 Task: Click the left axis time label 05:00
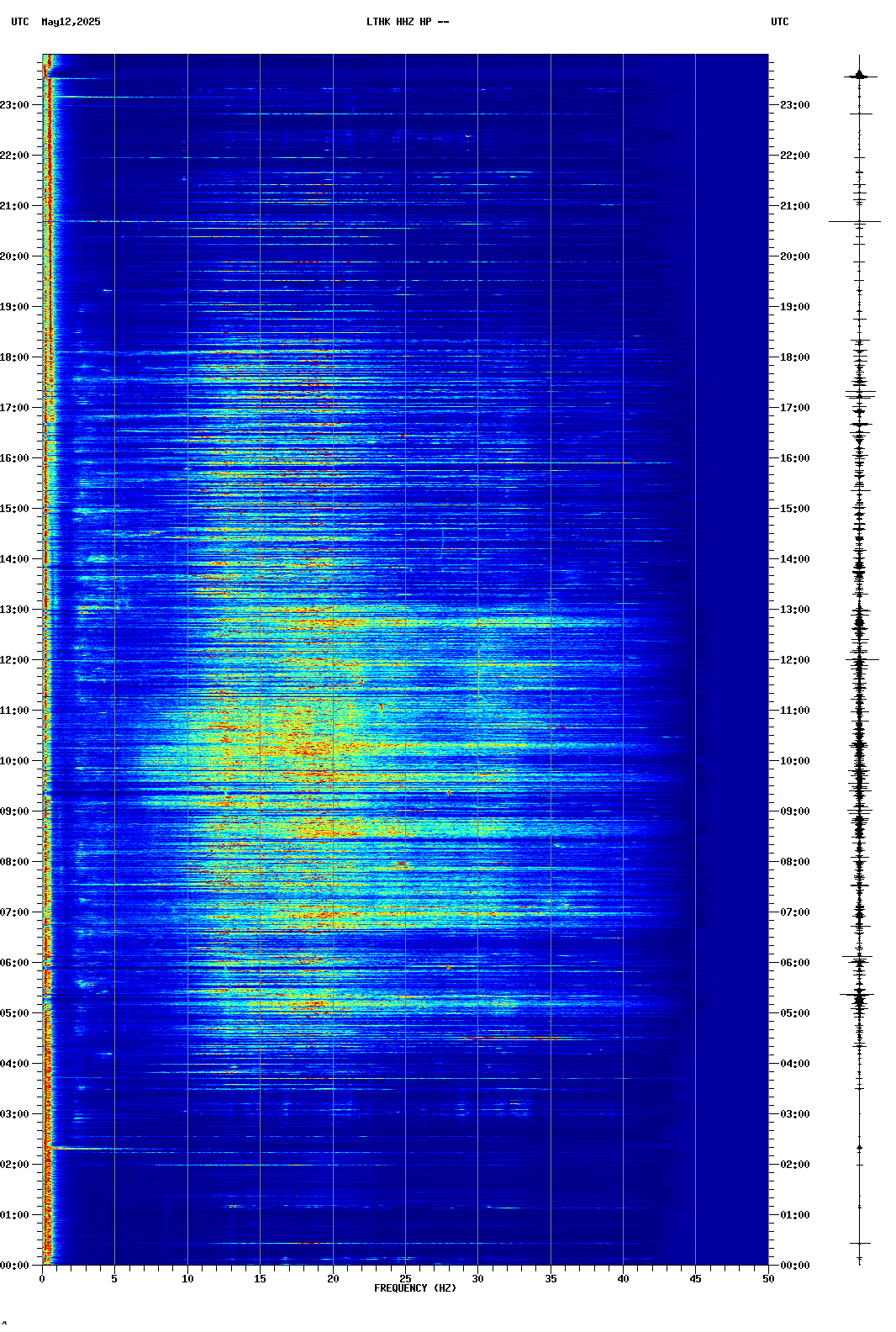(x=14, y=1013)
